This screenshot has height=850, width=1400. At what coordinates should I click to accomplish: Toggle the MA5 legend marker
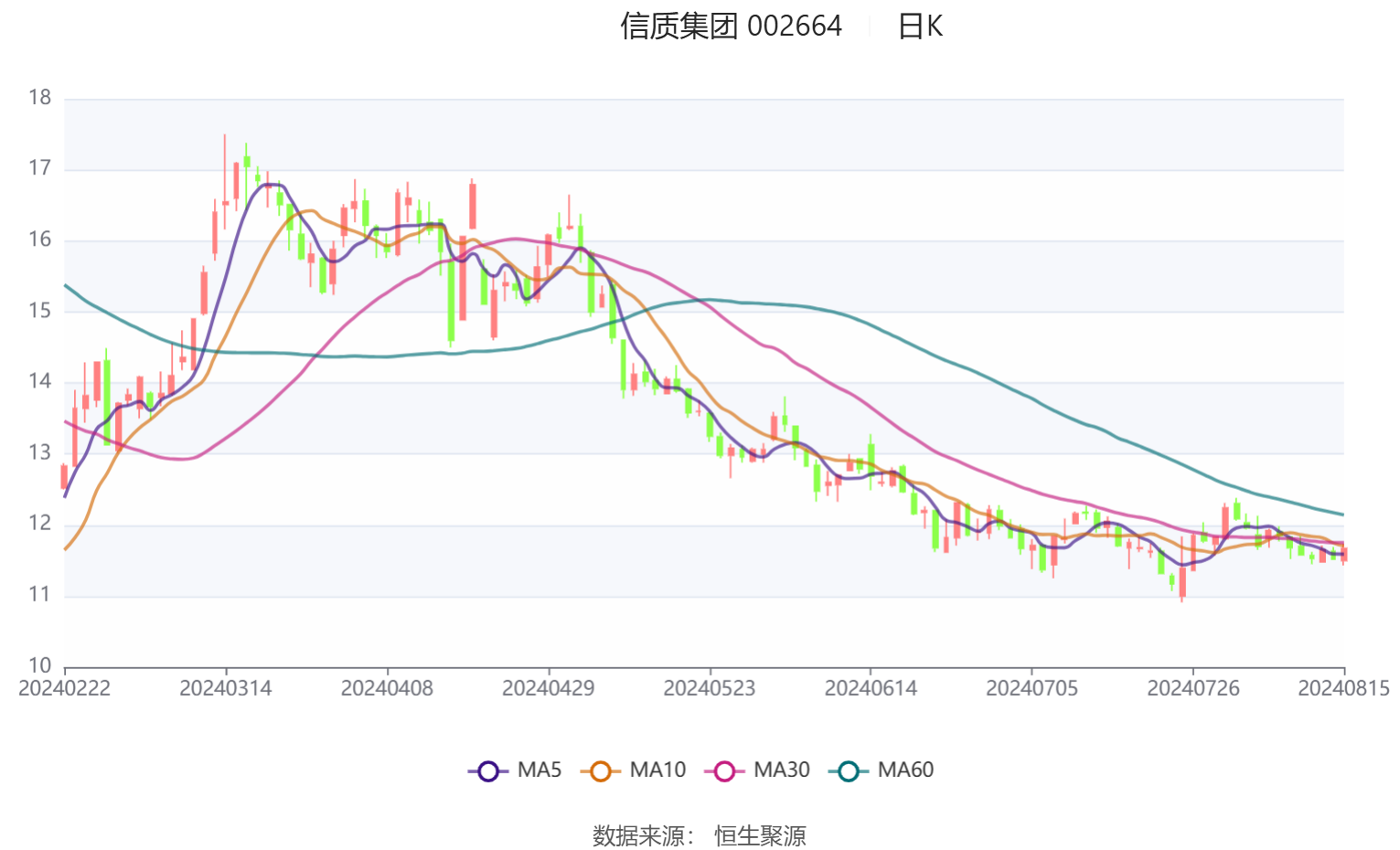click(488, 770)
